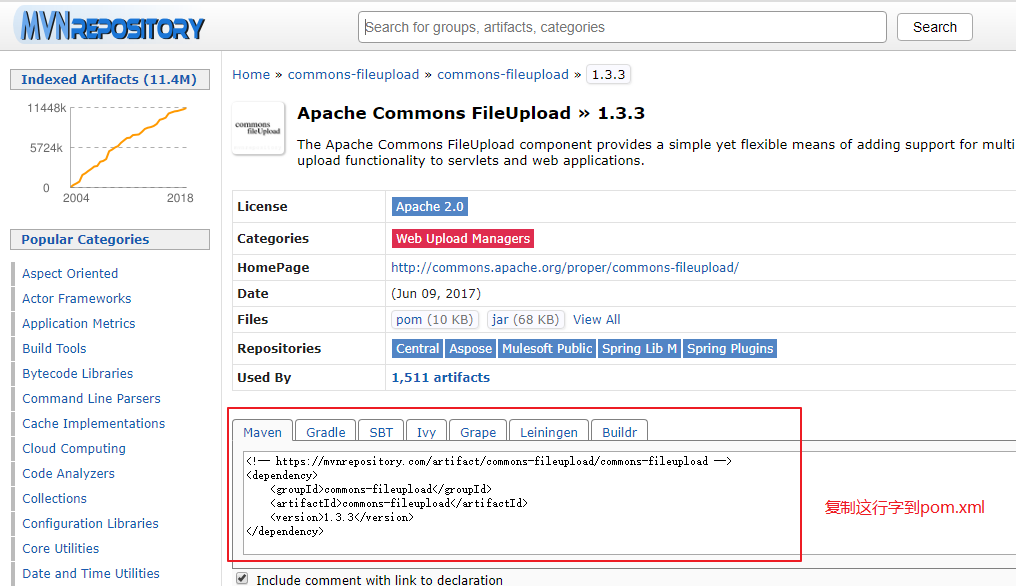Open the Web Upload Managers category
Image resolution: width=1016 pixels, height=586 pixels.
point(463,239)
